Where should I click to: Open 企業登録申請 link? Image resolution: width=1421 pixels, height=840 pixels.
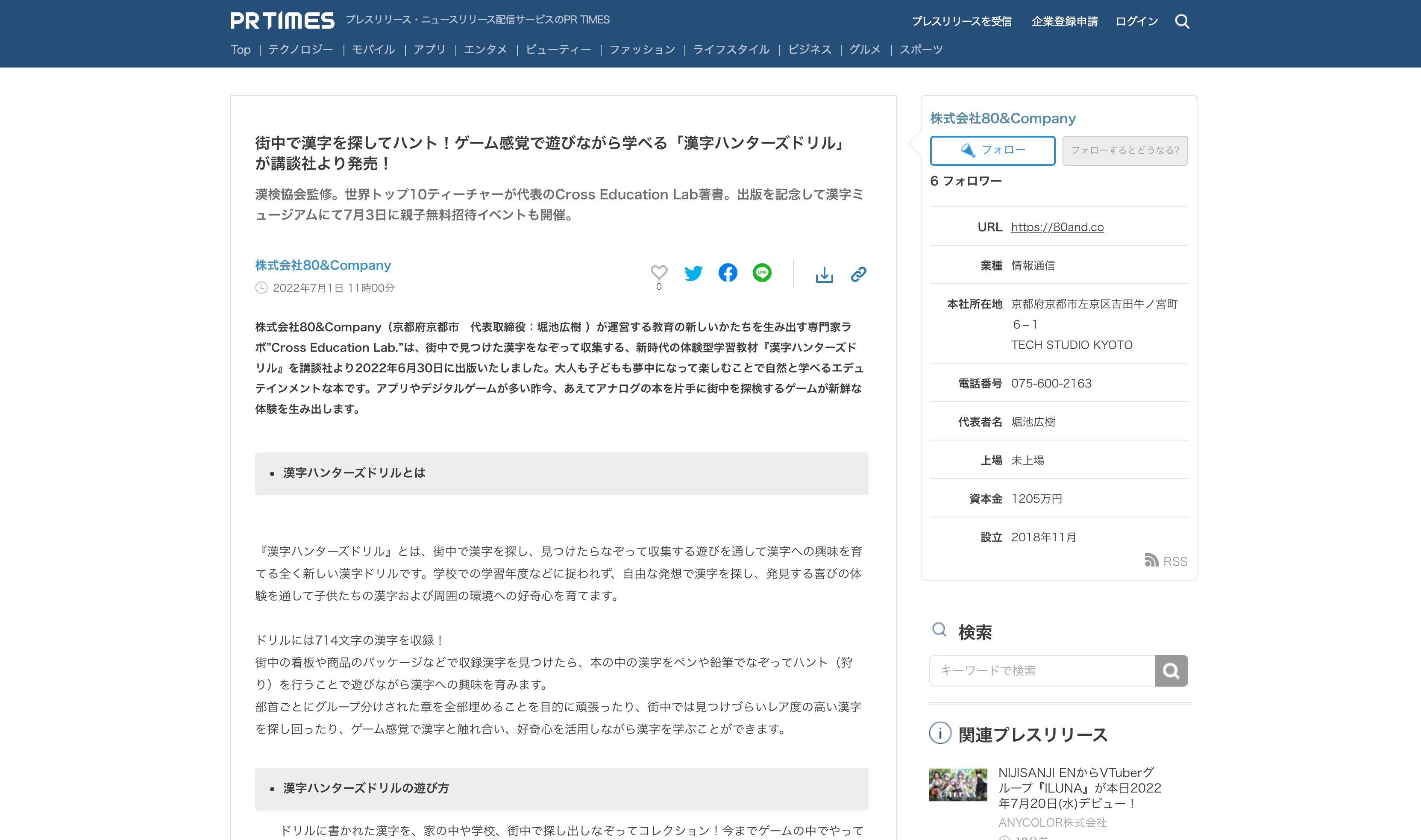[1065, 21]
